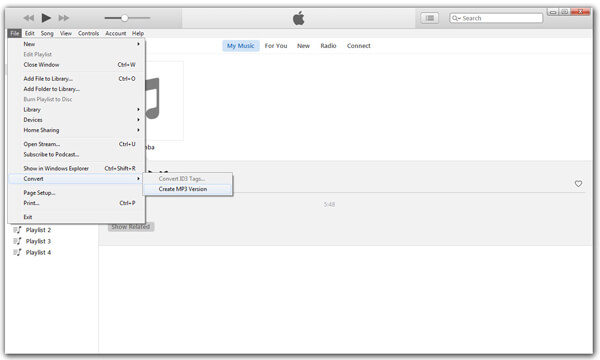Open the Controls menu

click(x=88, y=33)
